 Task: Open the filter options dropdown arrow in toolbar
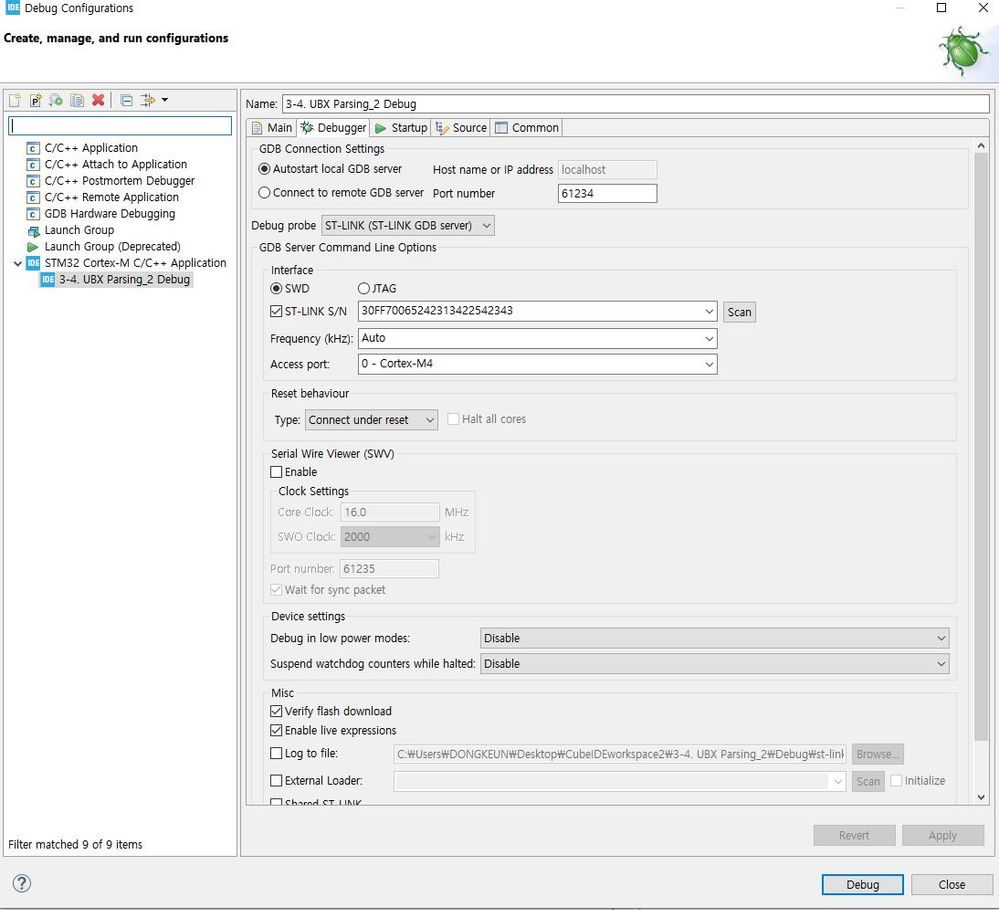click(x=165, y=100)
